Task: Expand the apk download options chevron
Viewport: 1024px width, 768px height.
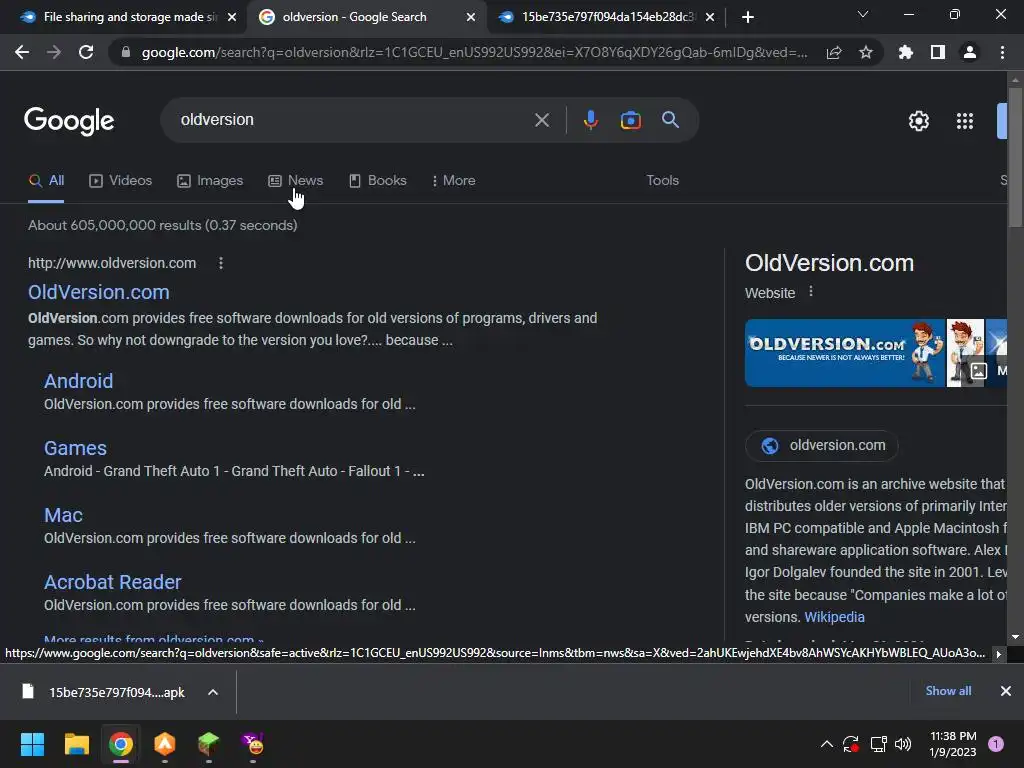Action: click(x=213, y=693)
